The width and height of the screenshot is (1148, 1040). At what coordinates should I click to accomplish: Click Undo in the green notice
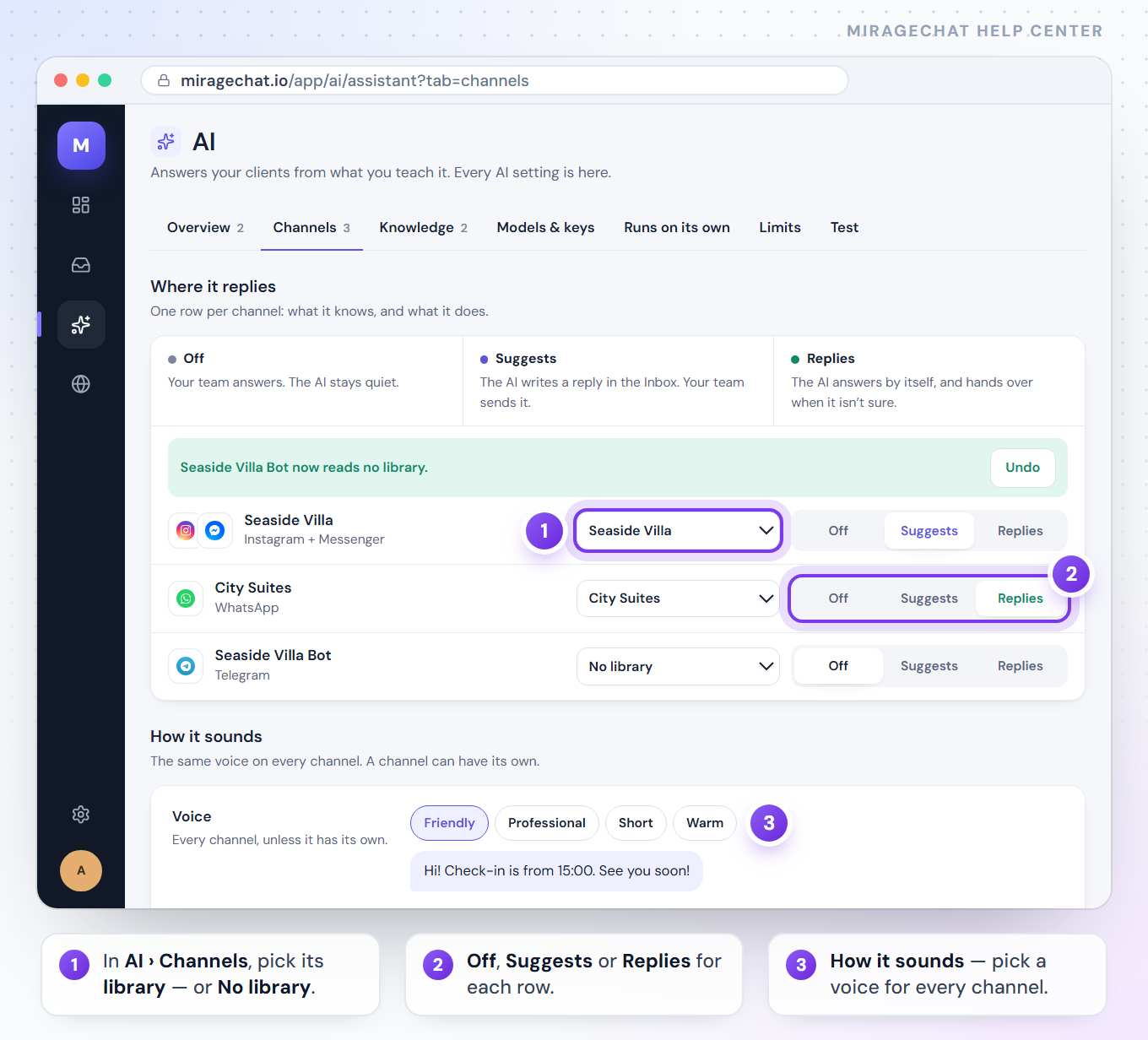coord(1022,468)
